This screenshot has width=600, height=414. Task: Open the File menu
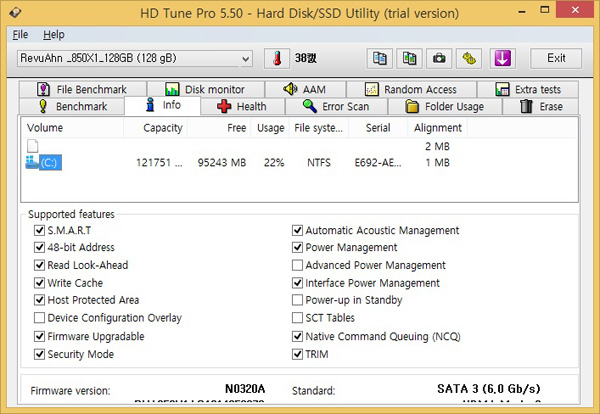(x=20, y=34)
